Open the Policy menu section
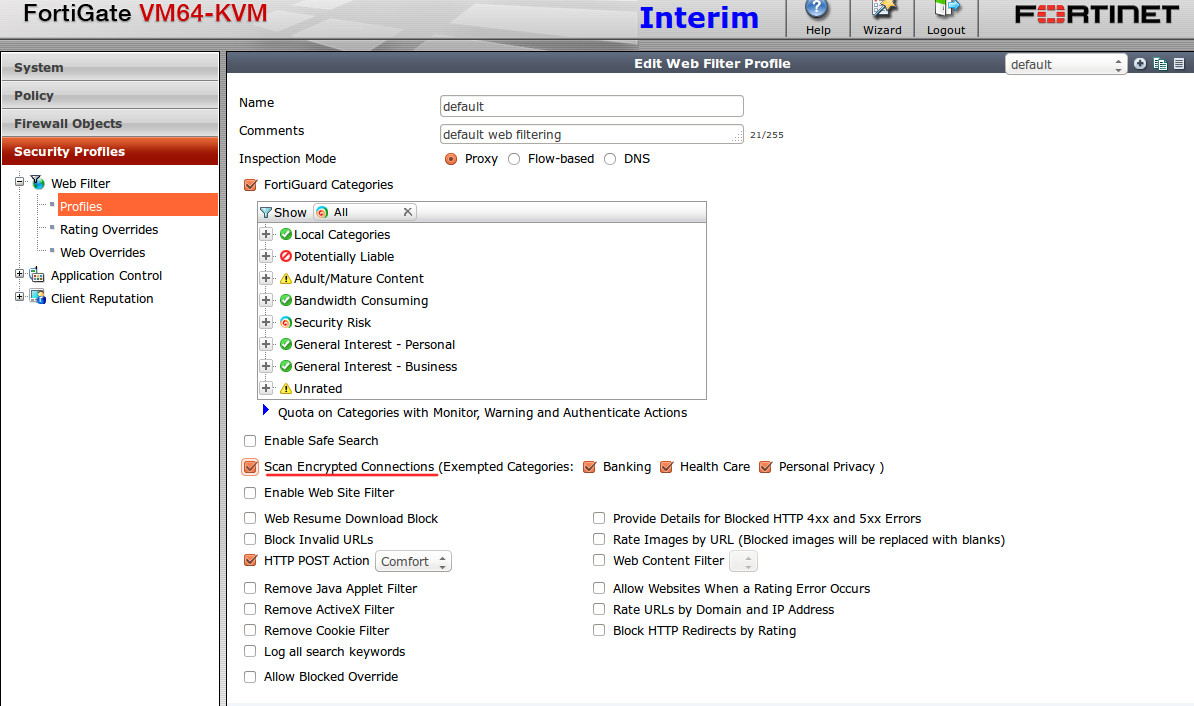 [x=110, y=95]
